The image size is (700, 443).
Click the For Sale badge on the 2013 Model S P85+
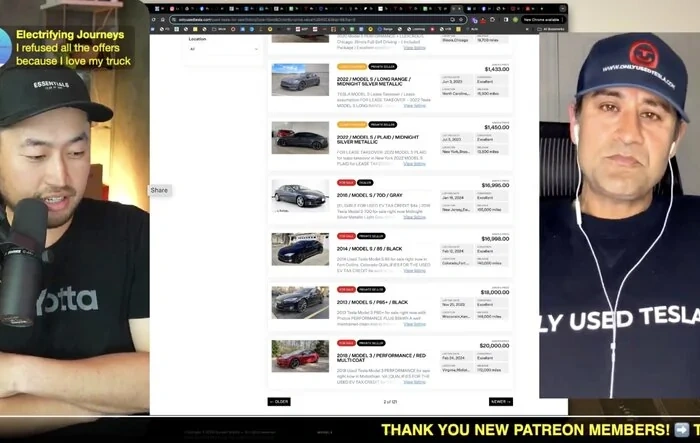346,290
